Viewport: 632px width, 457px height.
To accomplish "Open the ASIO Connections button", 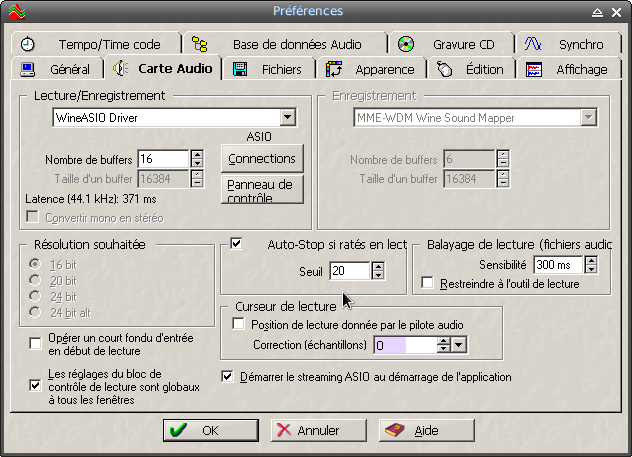I will pos(262,158).
